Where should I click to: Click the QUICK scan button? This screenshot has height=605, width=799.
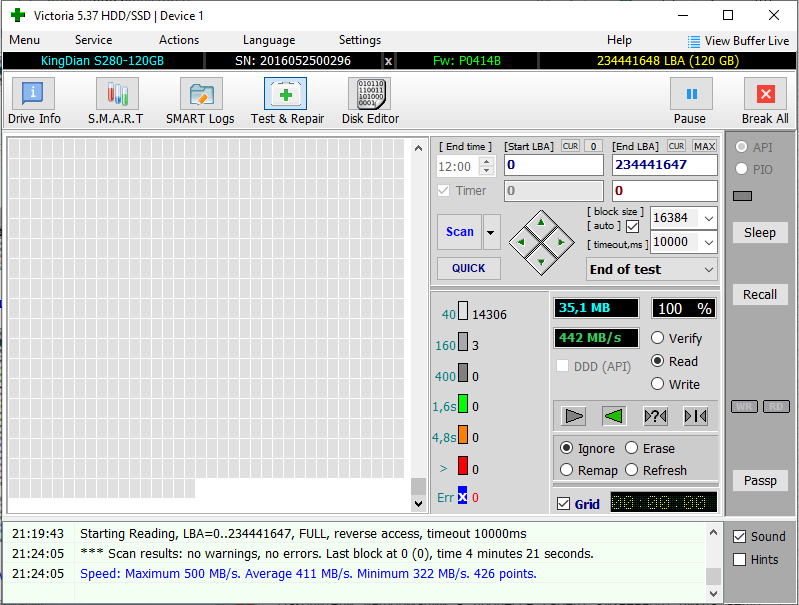tap(468, 268)
